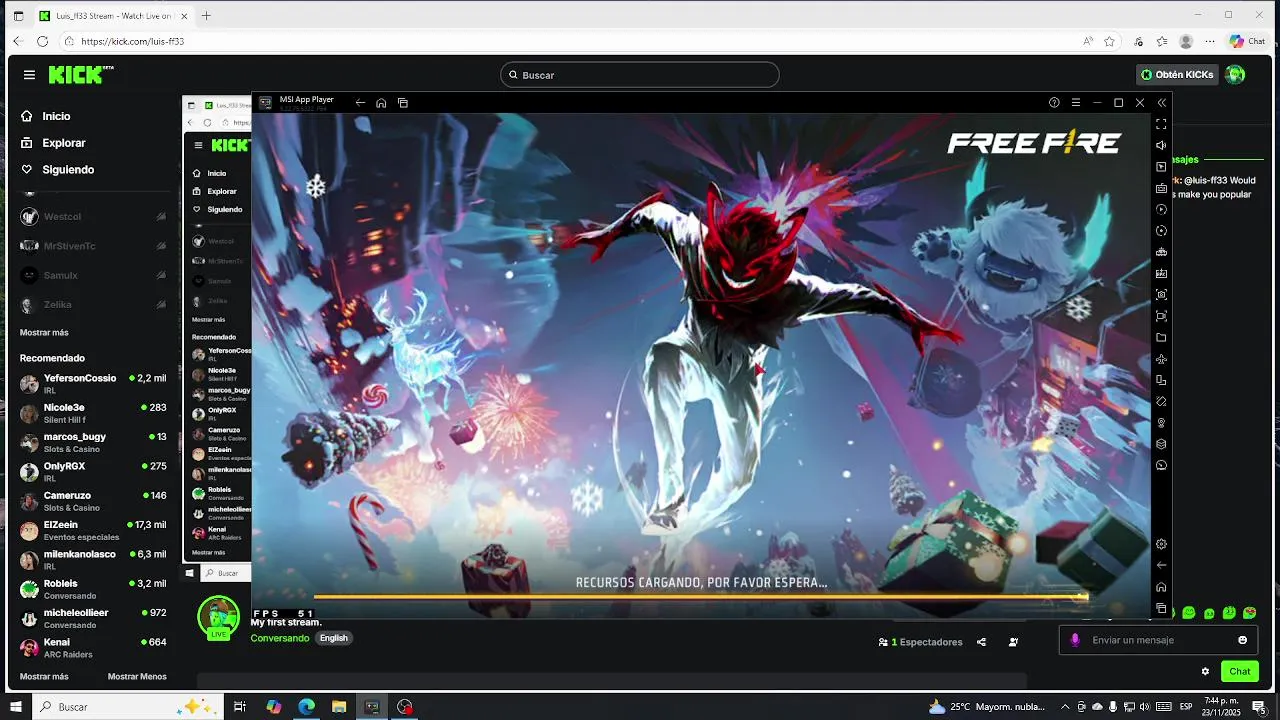The width and height of the screenshot is (1280, 720).
Task: Click the browser back arrow
Action: tap(17, 41)
